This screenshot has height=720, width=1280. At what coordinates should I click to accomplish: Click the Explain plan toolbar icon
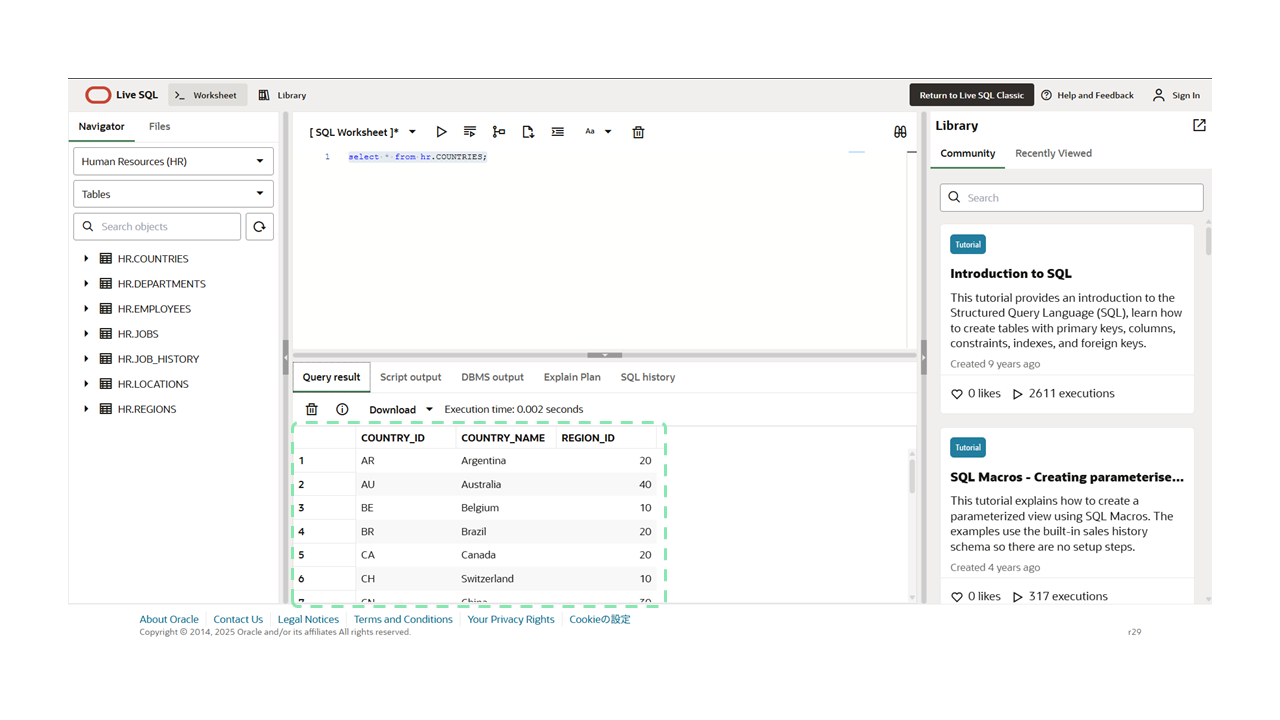click(x=499, y=132)
